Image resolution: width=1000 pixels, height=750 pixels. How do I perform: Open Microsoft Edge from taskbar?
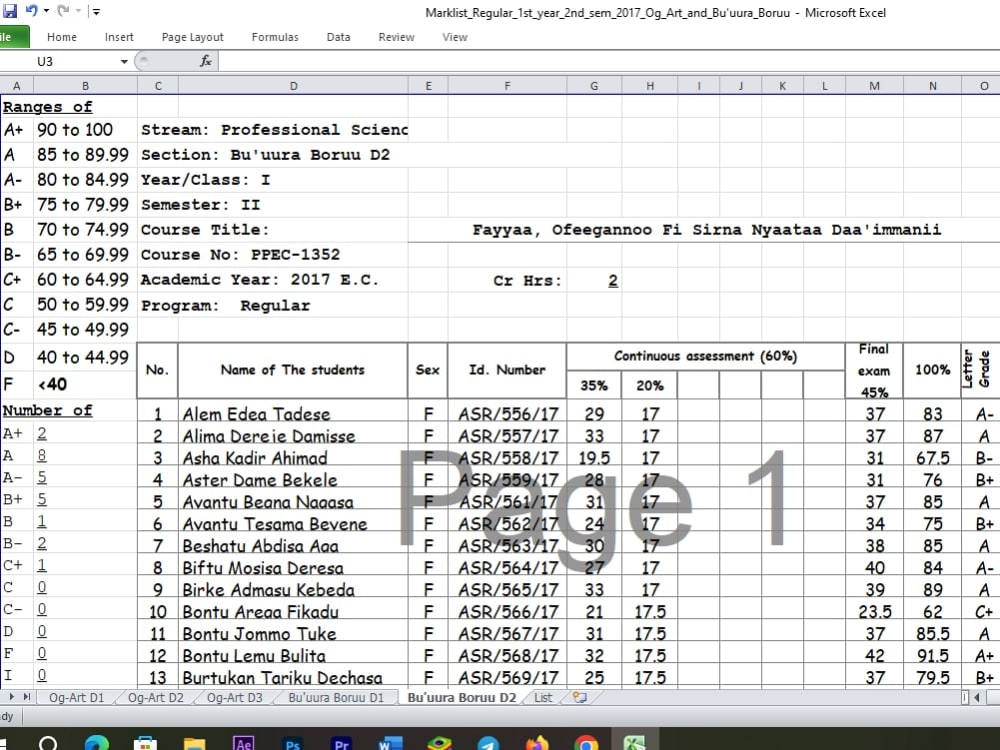tap(97, 743)
